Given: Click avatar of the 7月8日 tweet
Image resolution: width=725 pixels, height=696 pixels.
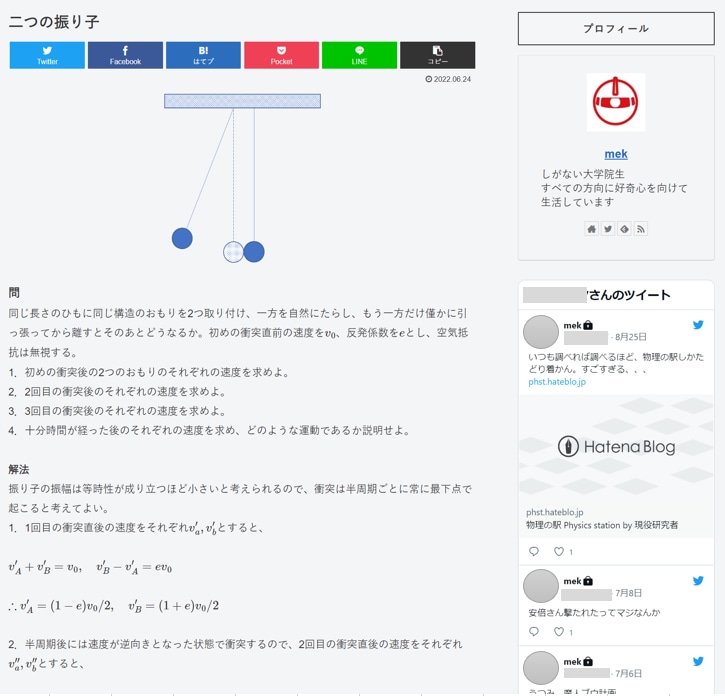Looking at the screenshot, I should (541, 586).
